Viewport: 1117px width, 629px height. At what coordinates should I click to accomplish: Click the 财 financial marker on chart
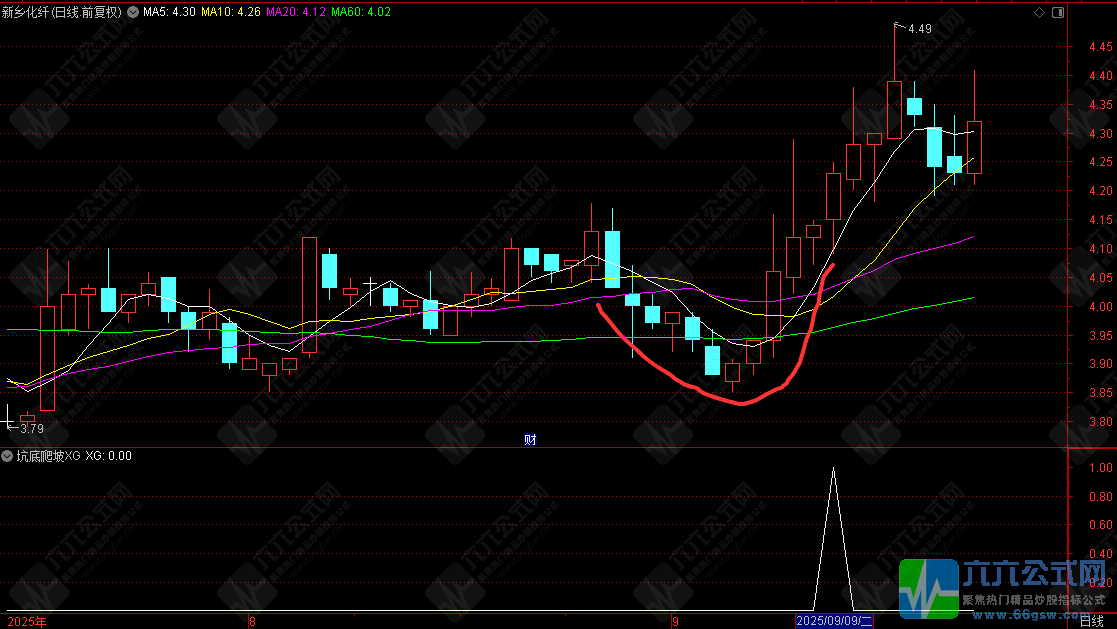[530, 440]
